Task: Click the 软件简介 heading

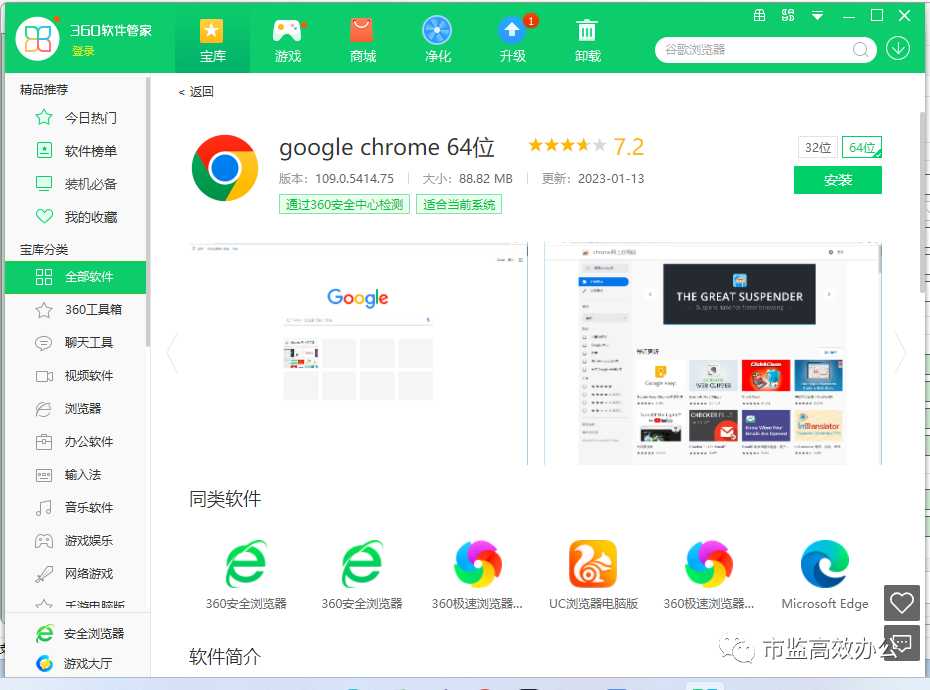Action: click(225, 657)
